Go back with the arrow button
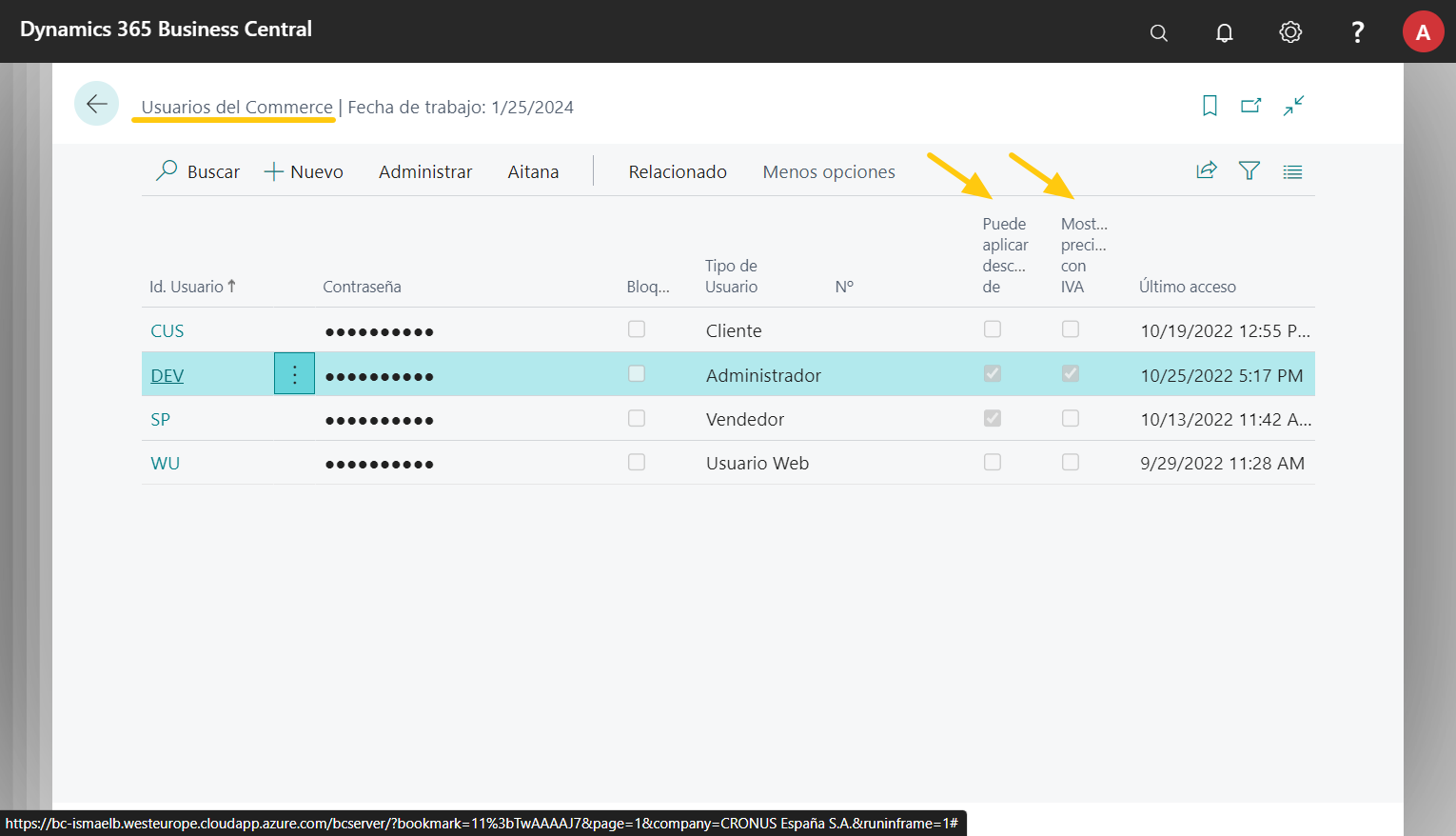The width and height of the screenshot is (1456, 836). pos(97,104)
